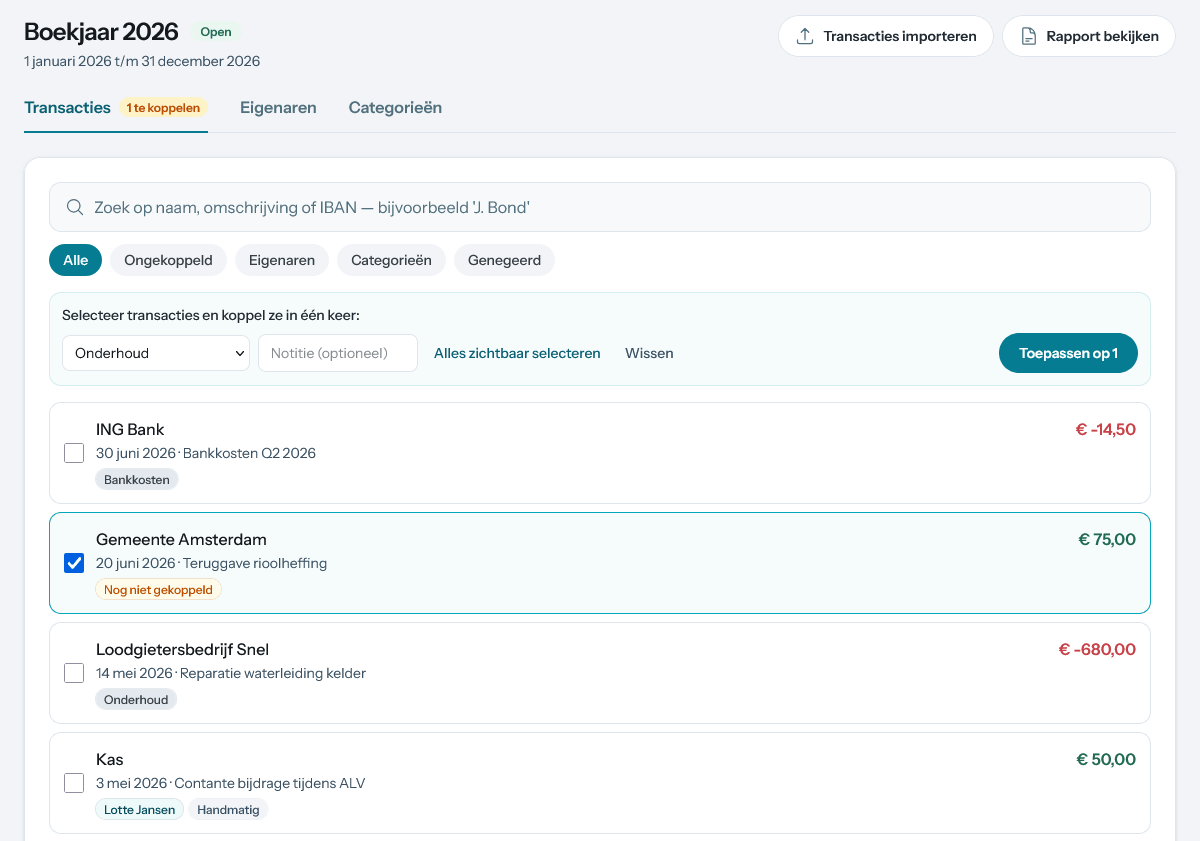Screen dimensions: 1200x841
Task: Uncheck the Gemeente Amsterdam transaction checkbox
Action: tap(74, 563)
